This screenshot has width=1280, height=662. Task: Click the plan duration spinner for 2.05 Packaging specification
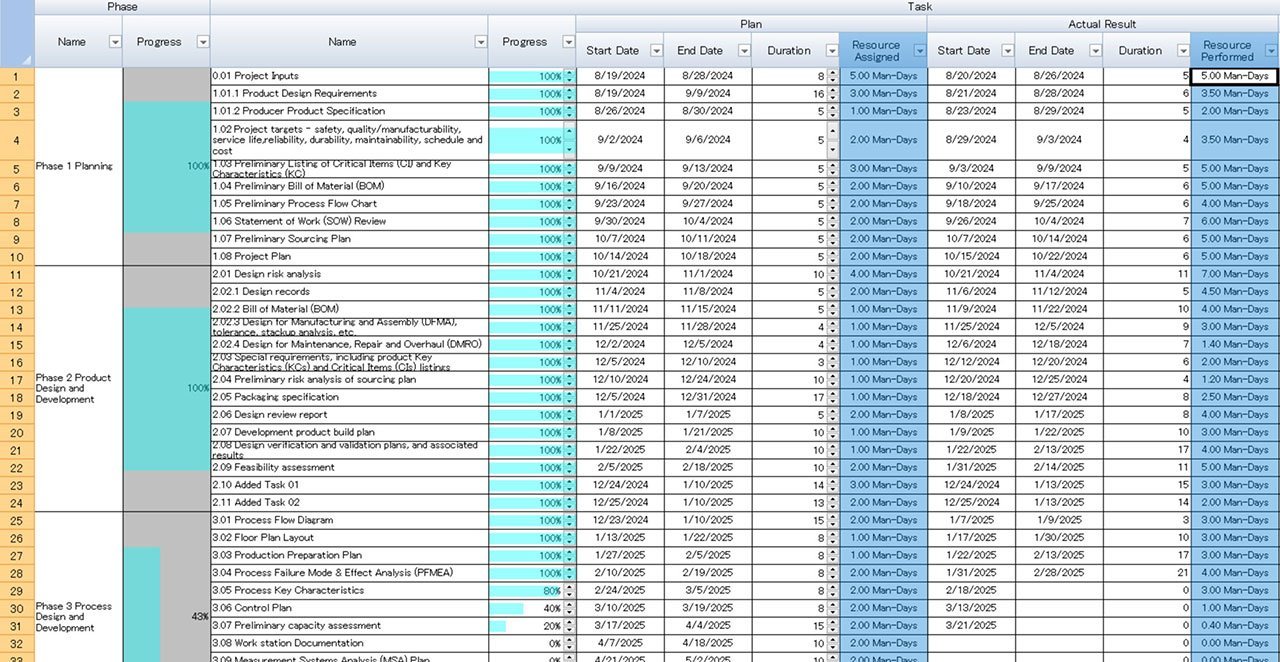[x=833, y=397]
